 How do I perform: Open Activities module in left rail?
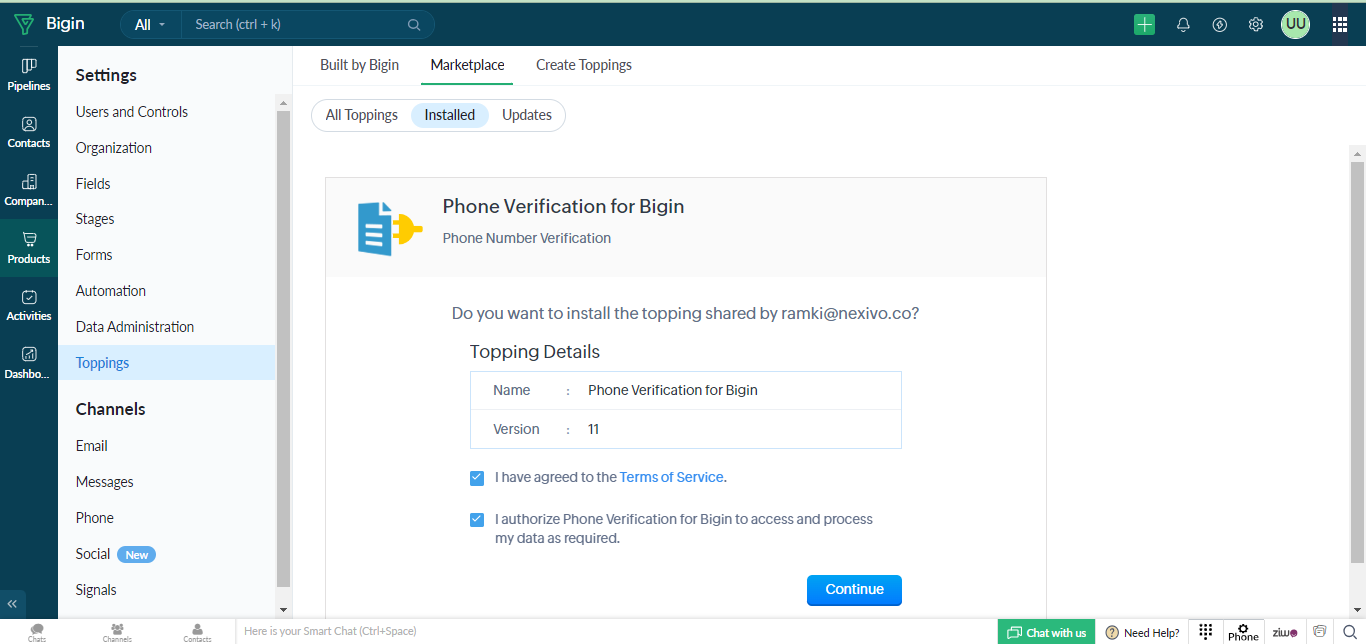tap(29, 305)
